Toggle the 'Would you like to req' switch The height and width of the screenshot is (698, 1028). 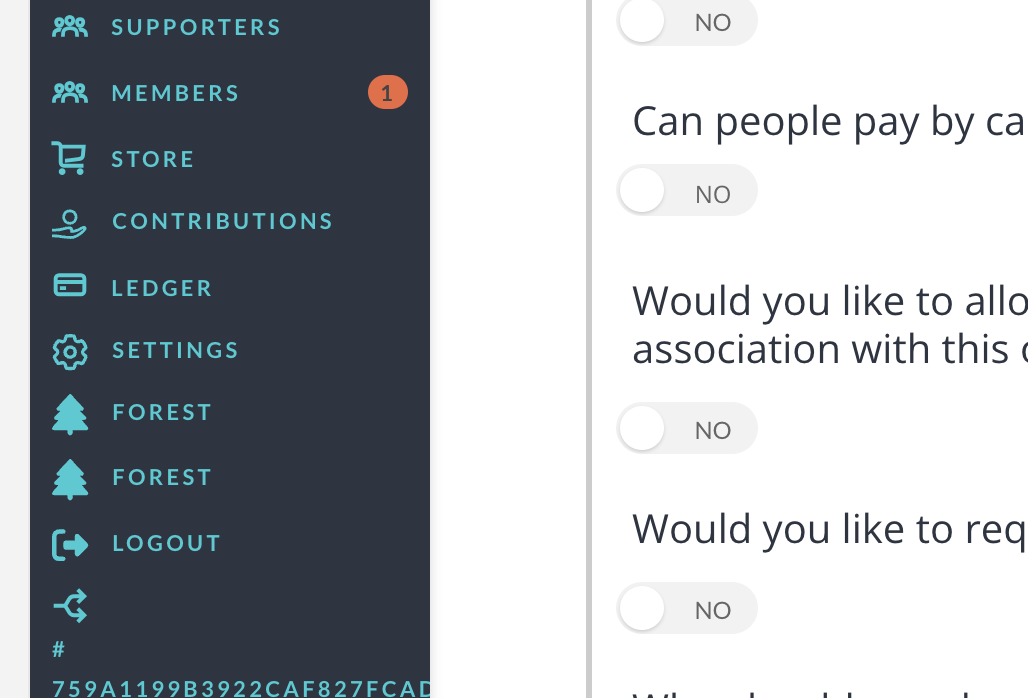[x=687, y=608]
